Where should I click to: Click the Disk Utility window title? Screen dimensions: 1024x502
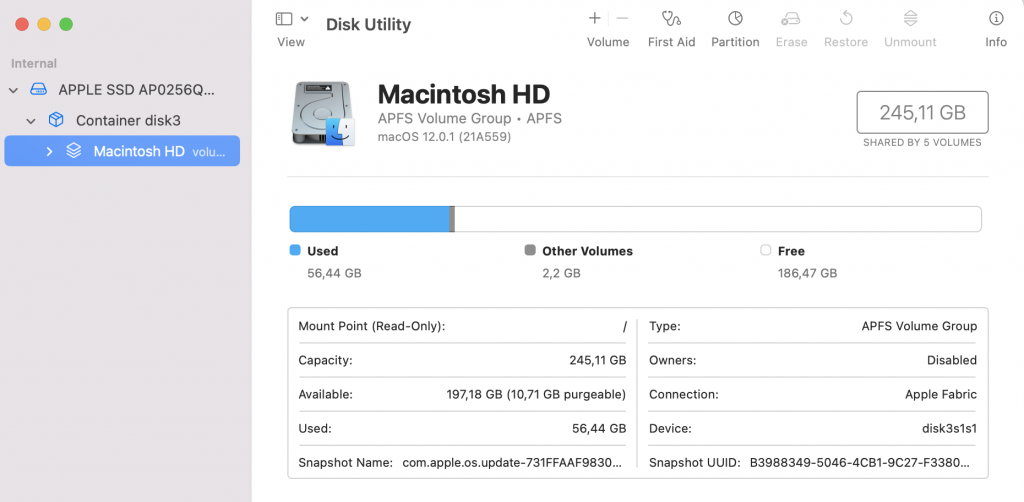coord(368,25)
